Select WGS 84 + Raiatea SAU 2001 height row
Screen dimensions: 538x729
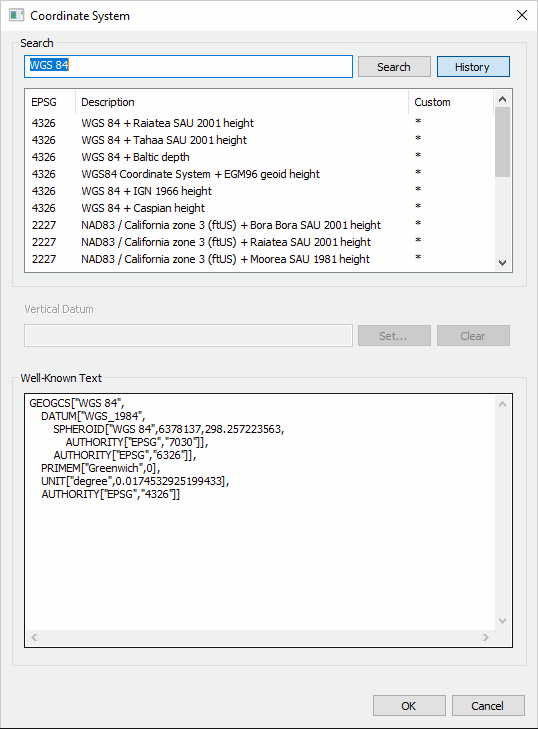point(259,123)
